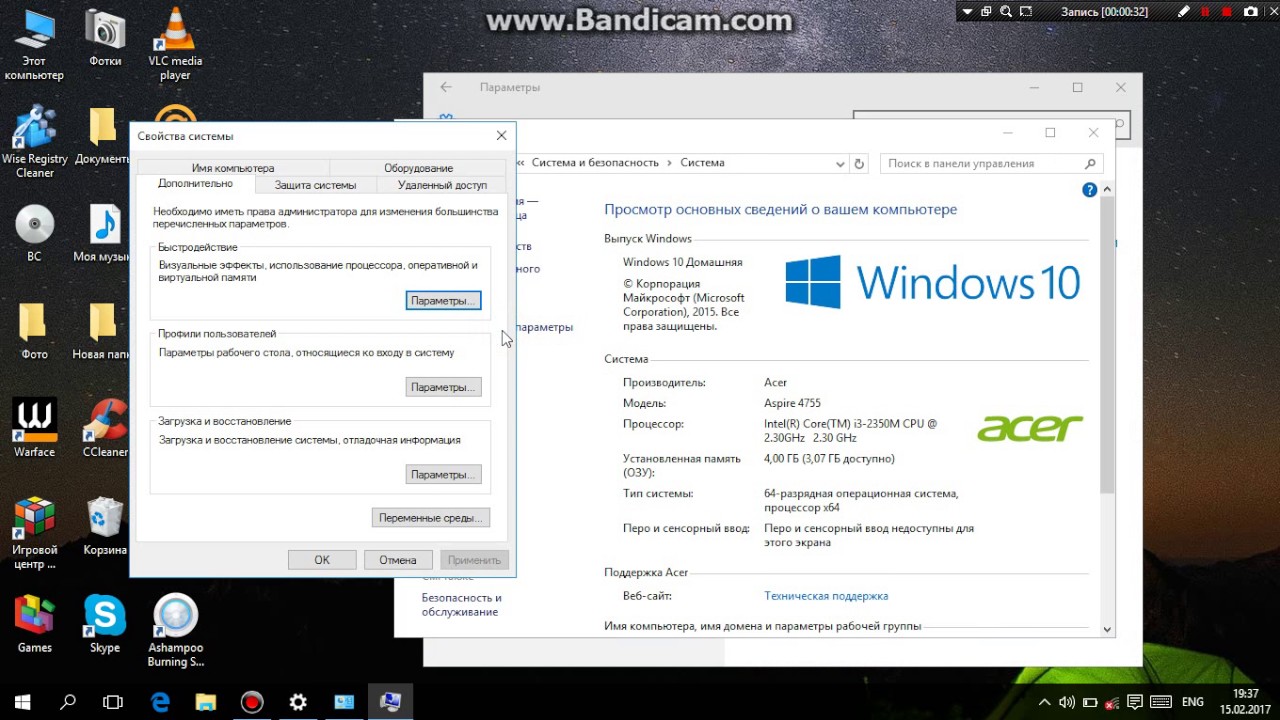The image size is (1280, 720).
Task: Stop the Bandicam recording
Action: [x=1227, y=12]
